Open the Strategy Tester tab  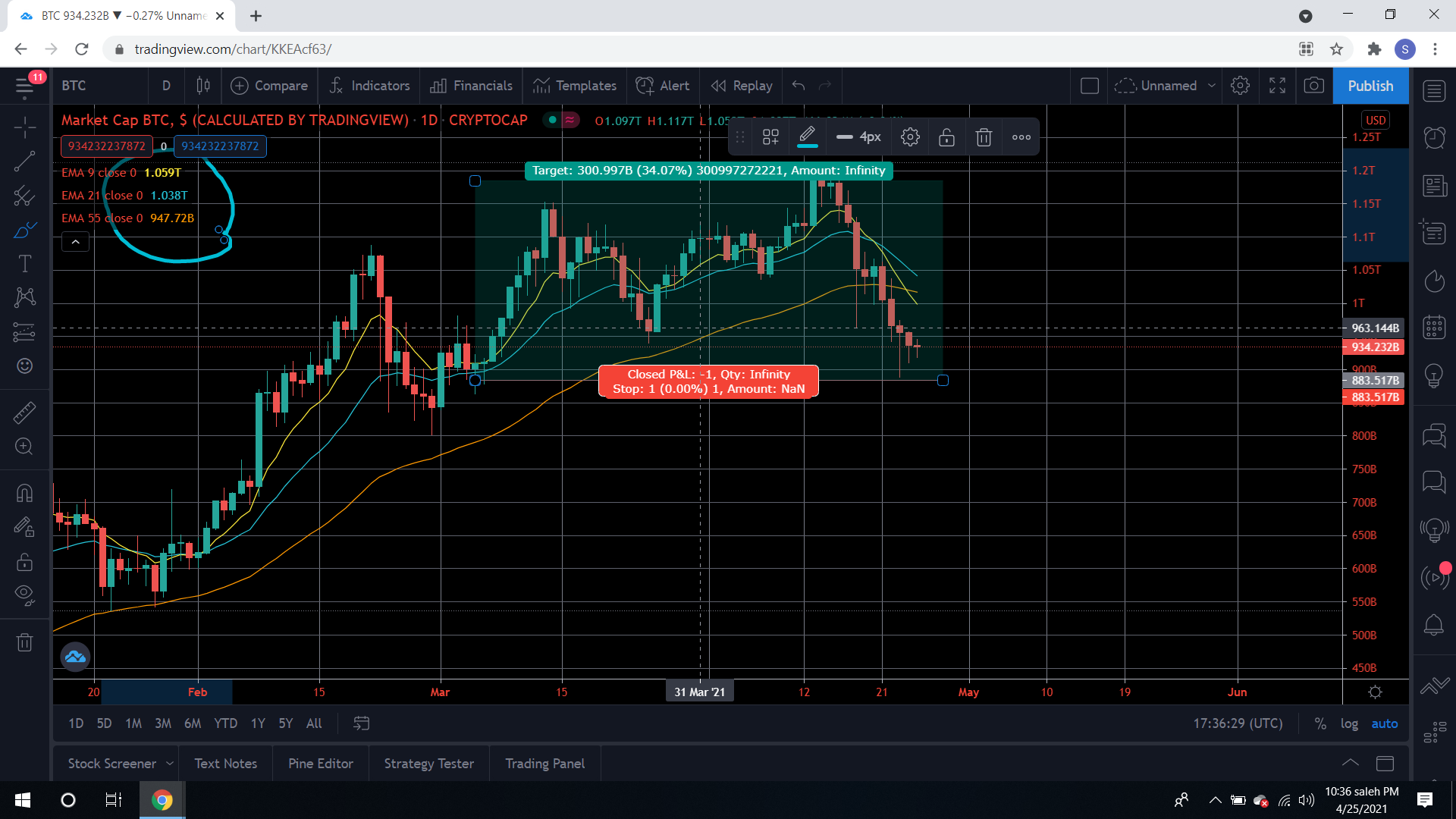click(428, 764)
